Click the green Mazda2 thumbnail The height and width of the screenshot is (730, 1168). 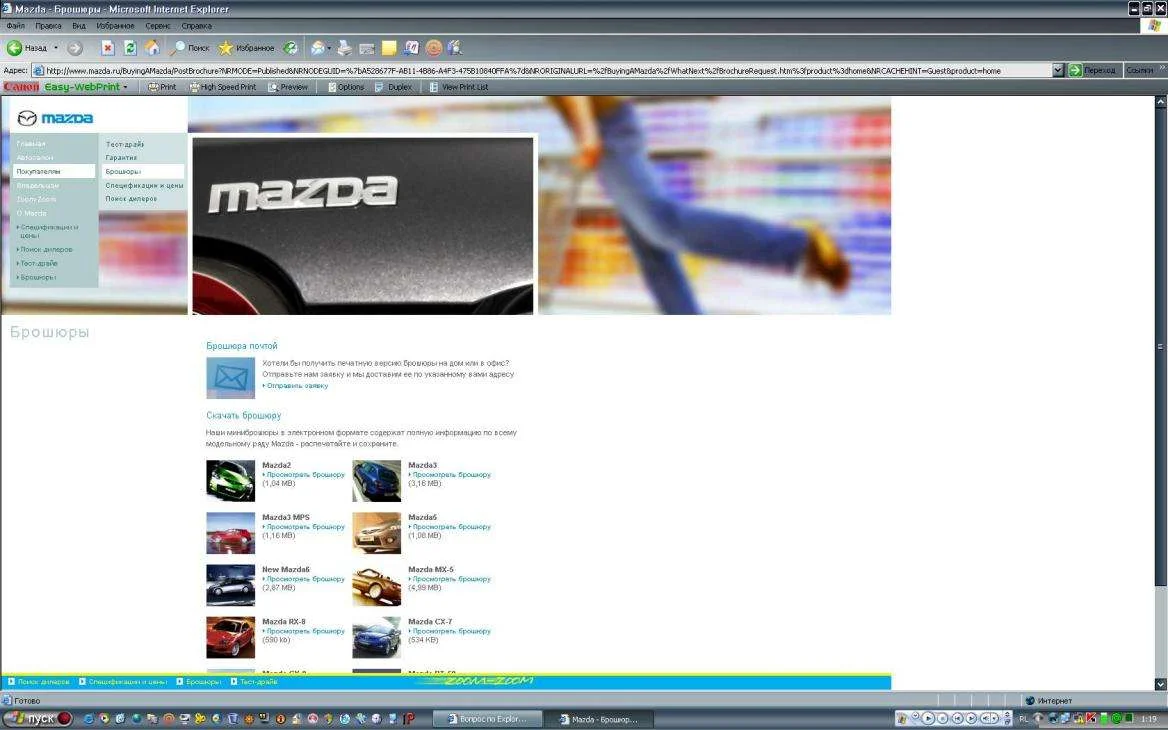[231, 480]
